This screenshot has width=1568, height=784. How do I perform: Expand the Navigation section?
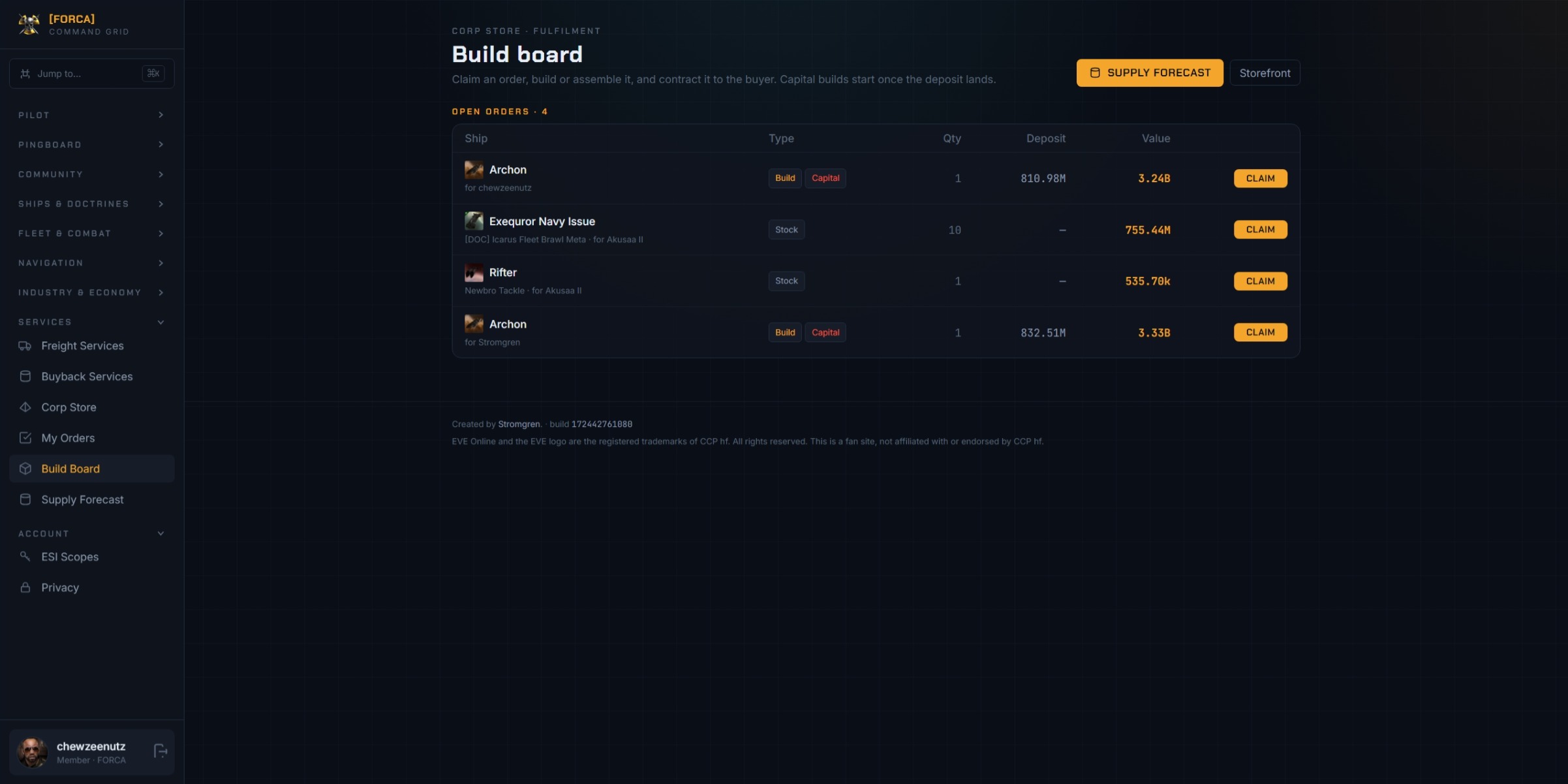[91, 263]
